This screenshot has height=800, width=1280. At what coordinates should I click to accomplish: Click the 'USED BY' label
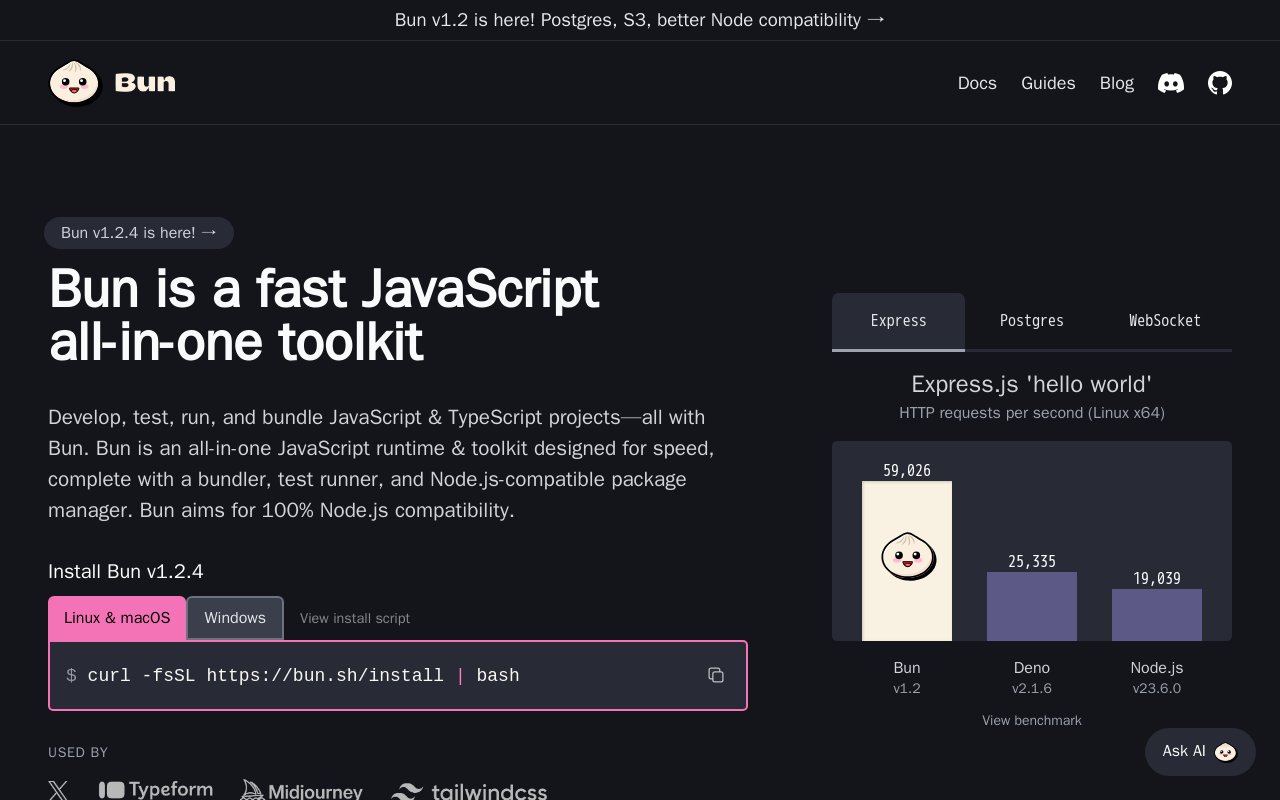(78, 752)
